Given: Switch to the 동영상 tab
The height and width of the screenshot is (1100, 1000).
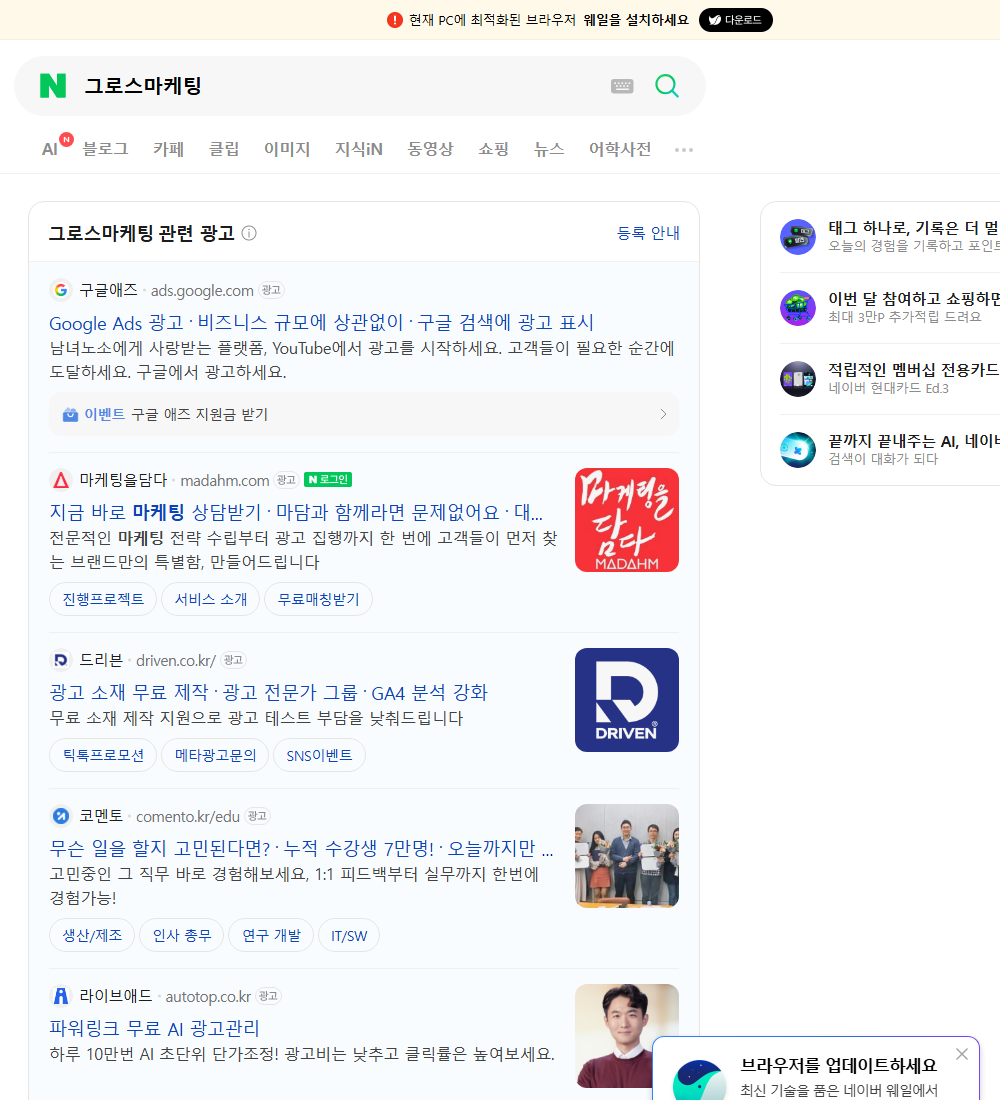Looking at the screenshot, I should [430, 149].
